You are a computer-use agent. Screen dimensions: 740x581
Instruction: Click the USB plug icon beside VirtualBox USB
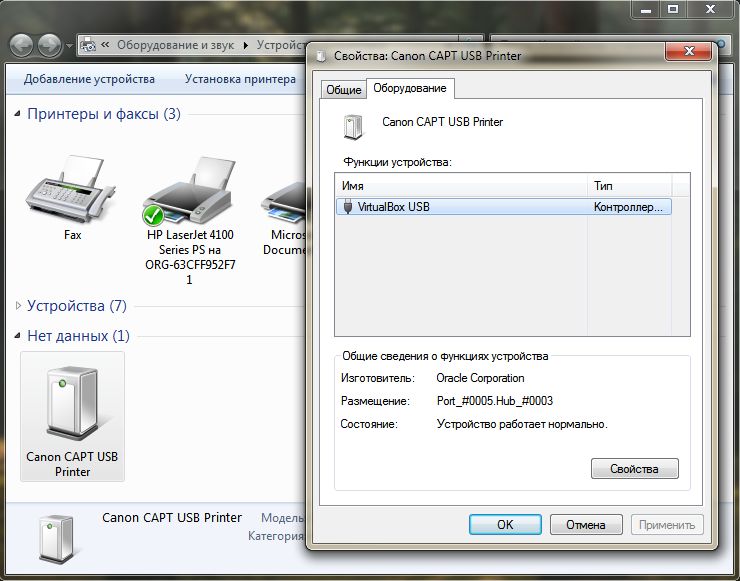pyautogui.click(x=348, y=207)
